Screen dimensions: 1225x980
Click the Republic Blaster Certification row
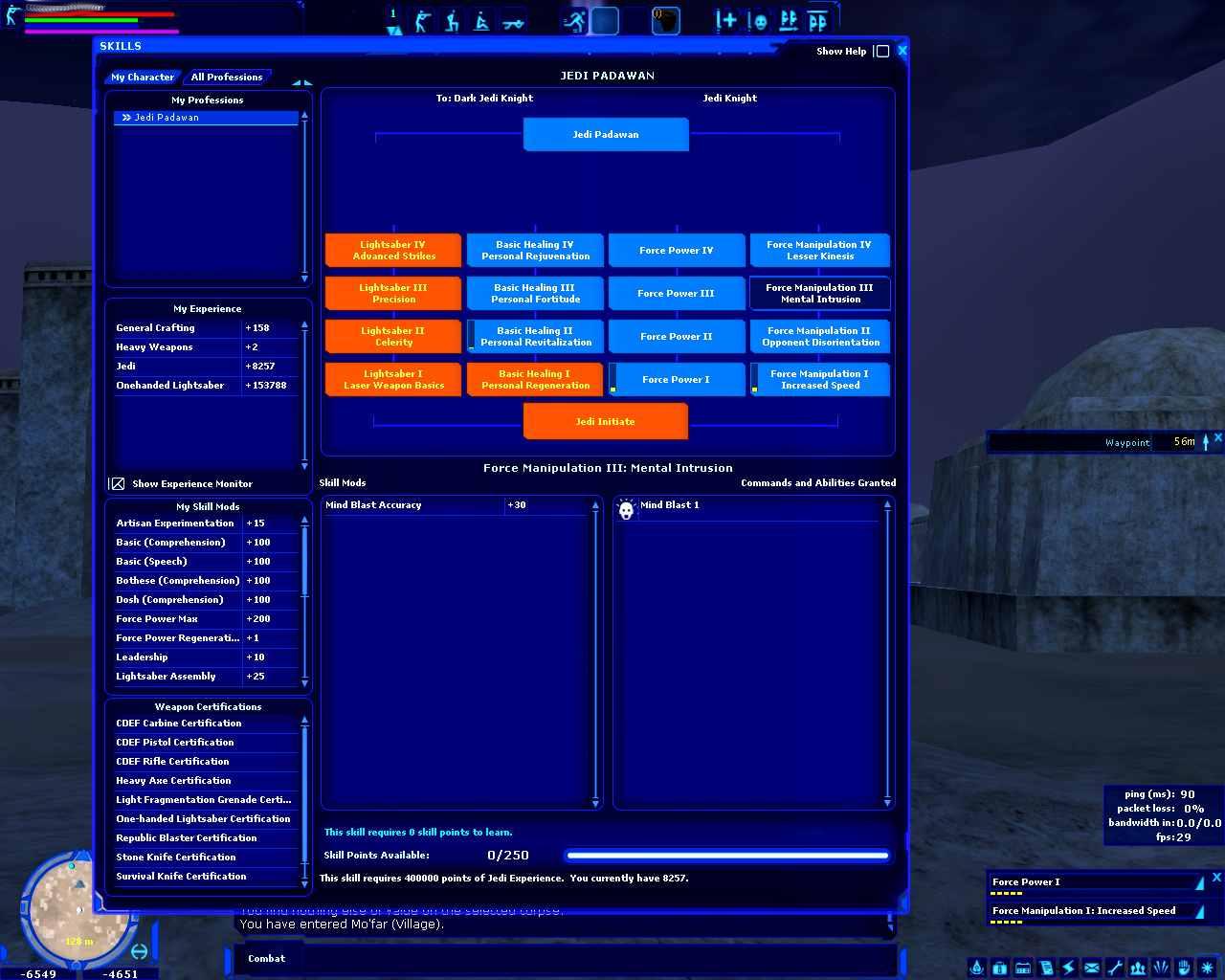pyautogui.click(x=206, y=838)
